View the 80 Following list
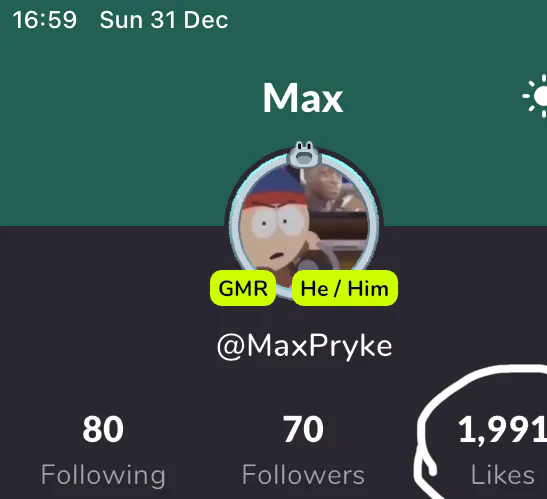 [x=103, y=450]
